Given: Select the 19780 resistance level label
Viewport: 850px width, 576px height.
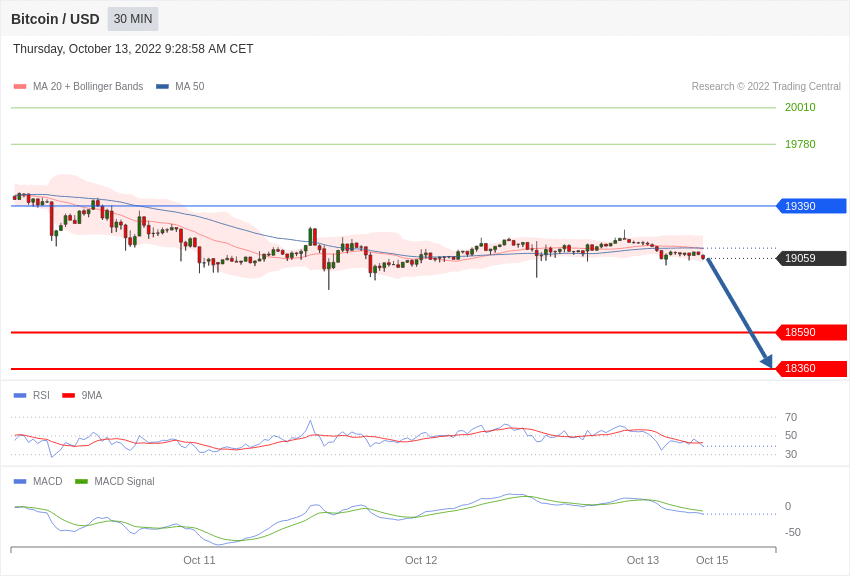Looking at the screenshot, I should point(800,144).
